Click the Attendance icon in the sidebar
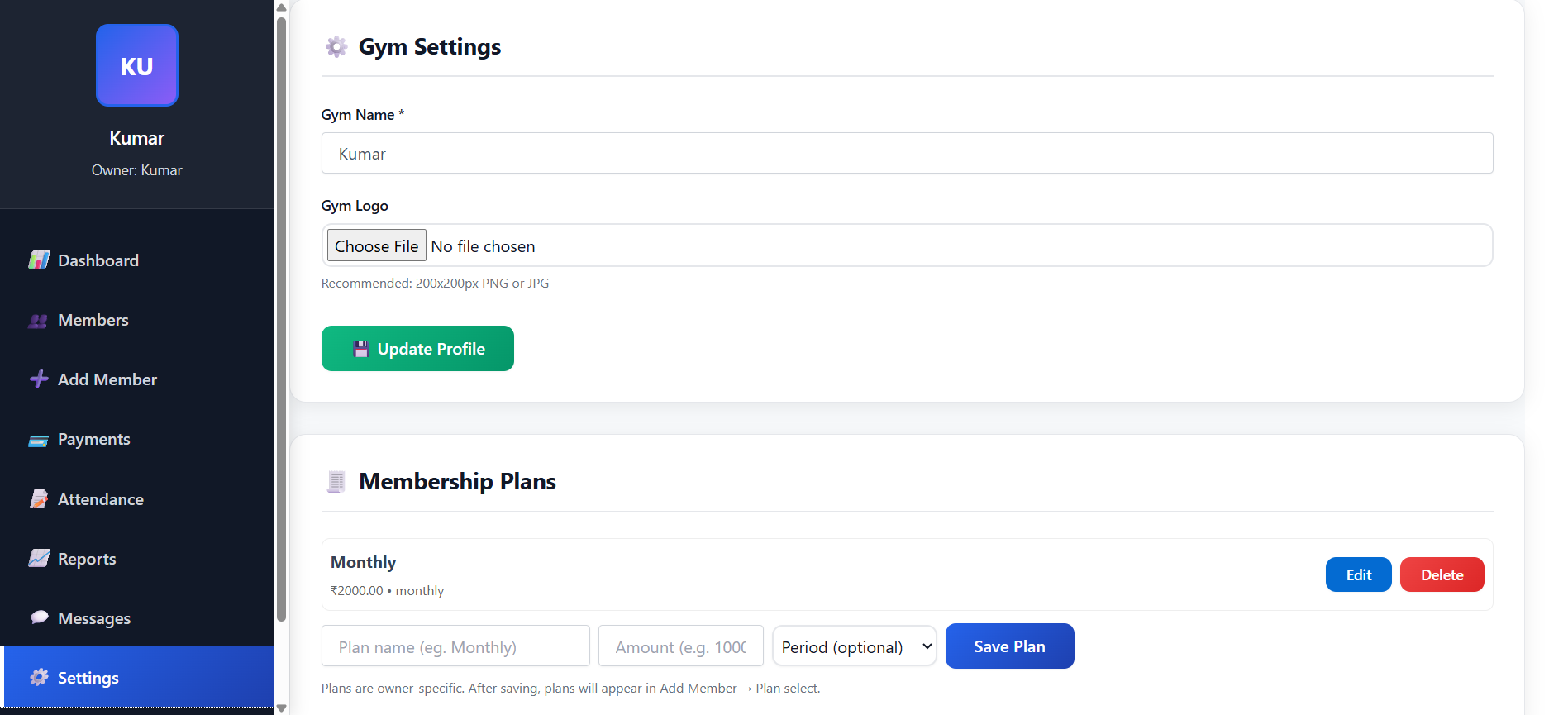 pos(39,498)
